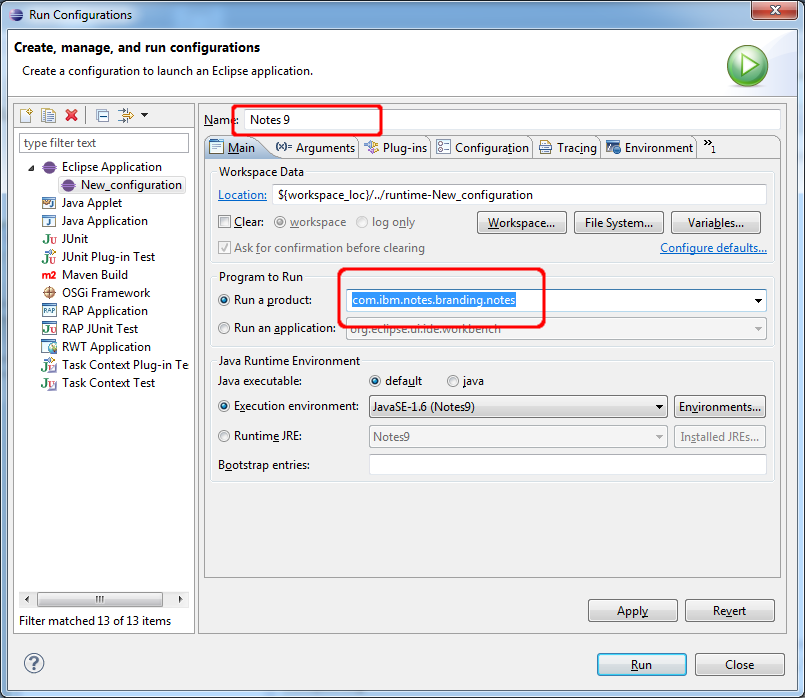Delete the selected launch configuration
The image size is (805, 698).
71,116
